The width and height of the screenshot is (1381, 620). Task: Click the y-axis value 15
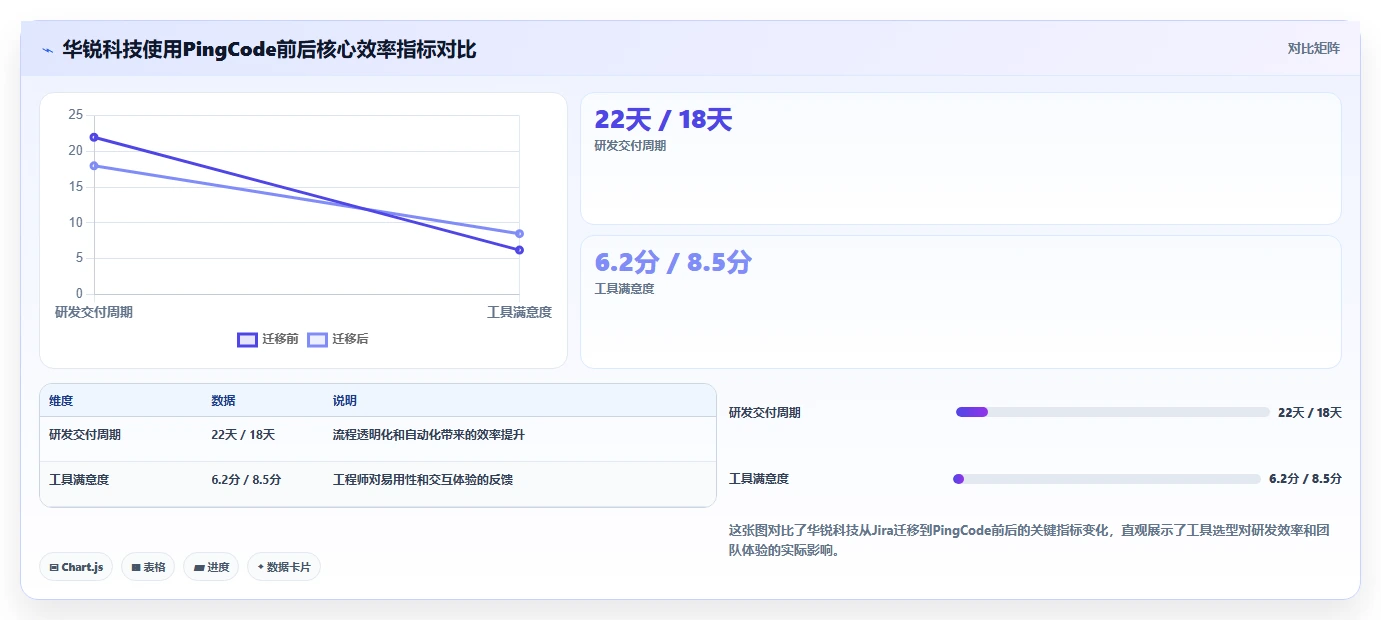click(76, 187)
